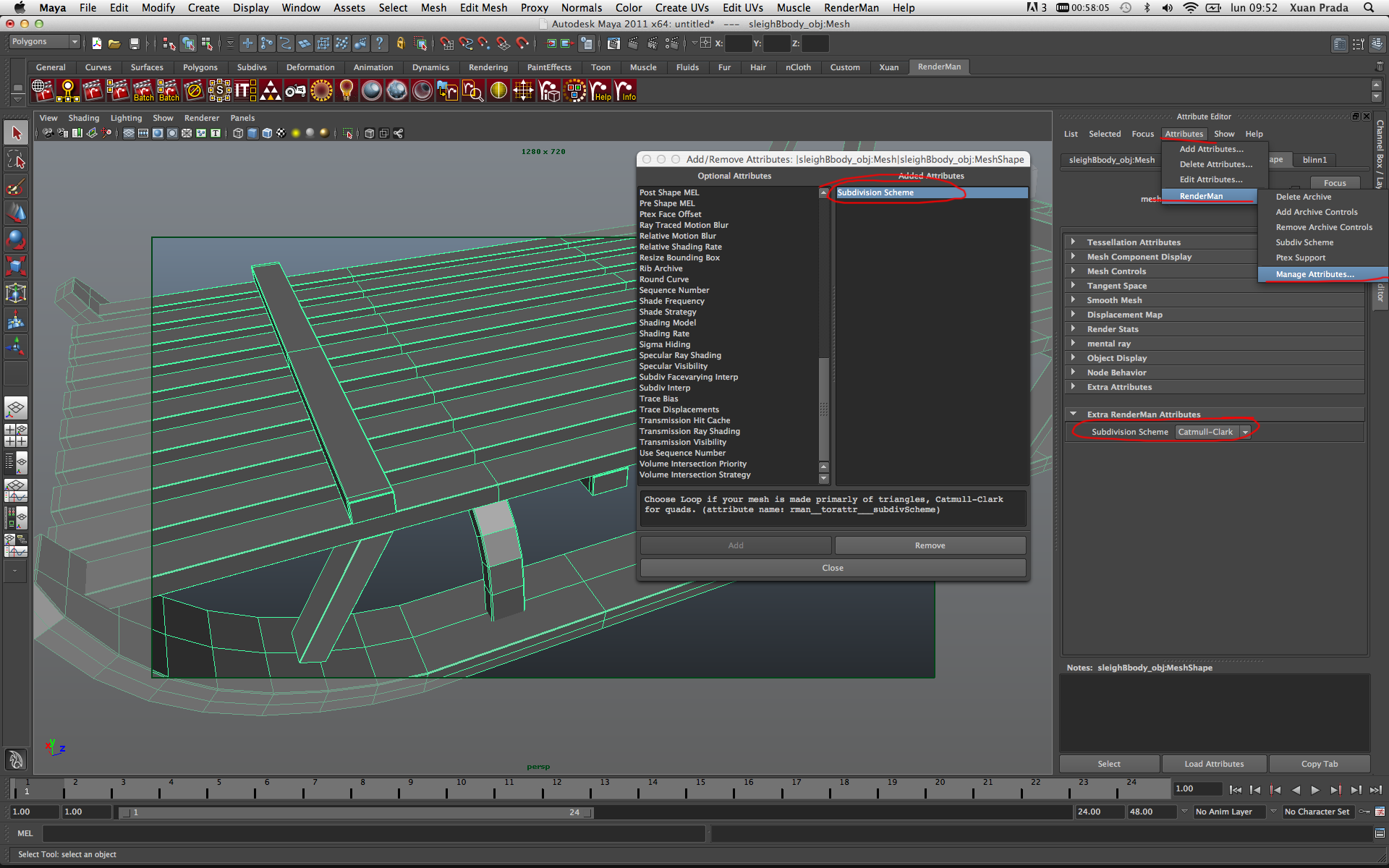1389x868 pixels.
Task: Open the Mesh menu in menu bar
Action: (433, 7)
